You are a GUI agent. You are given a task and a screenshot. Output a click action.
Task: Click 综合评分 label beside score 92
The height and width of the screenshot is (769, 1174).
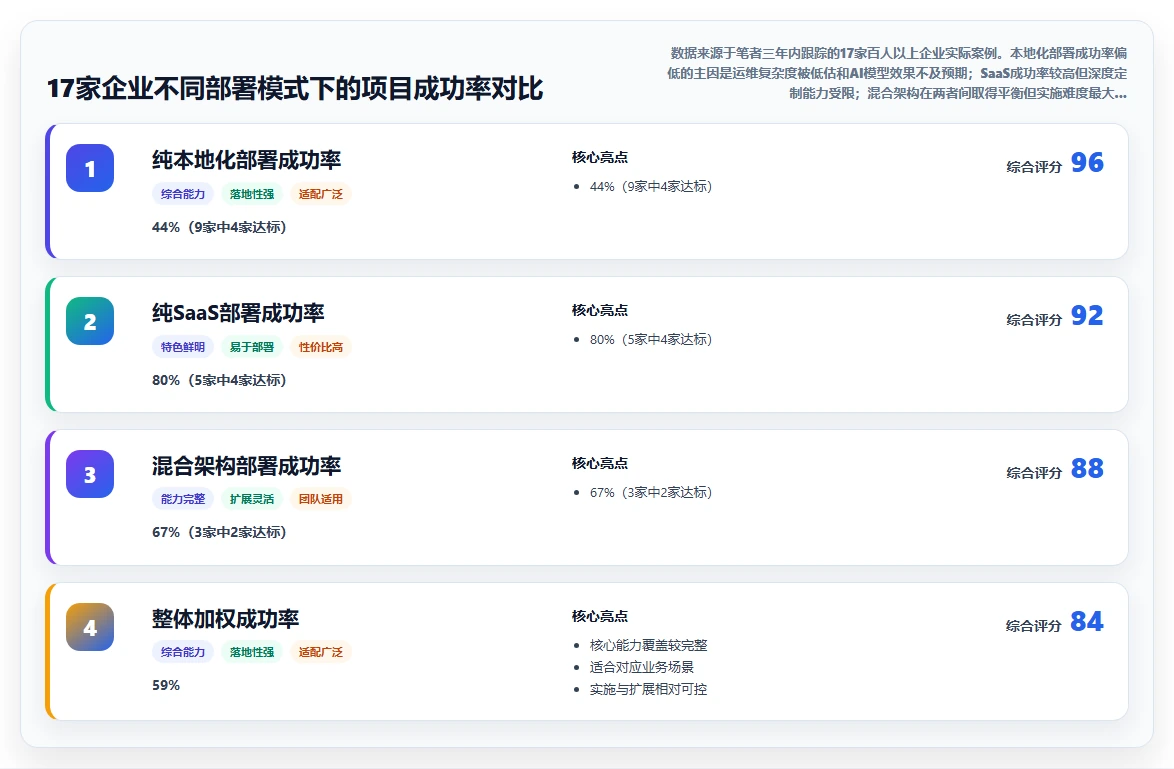tap(1034, 320)
